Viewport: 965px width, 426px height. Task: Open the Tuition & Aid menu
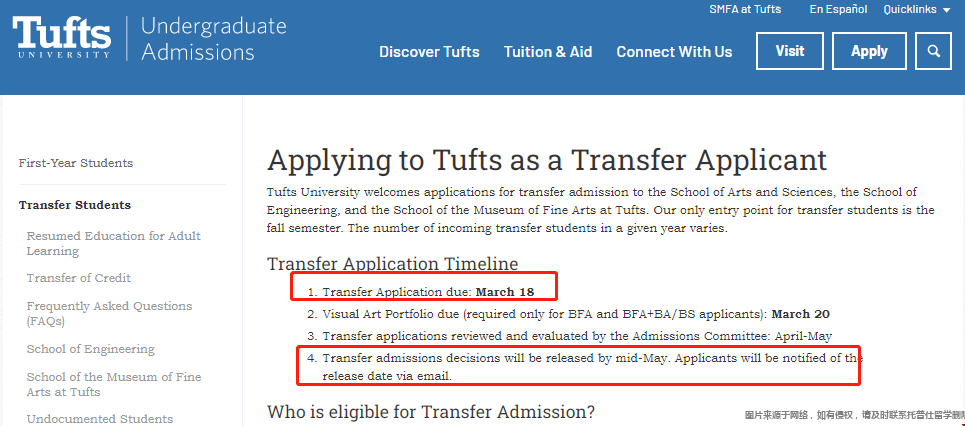[548, 52]
